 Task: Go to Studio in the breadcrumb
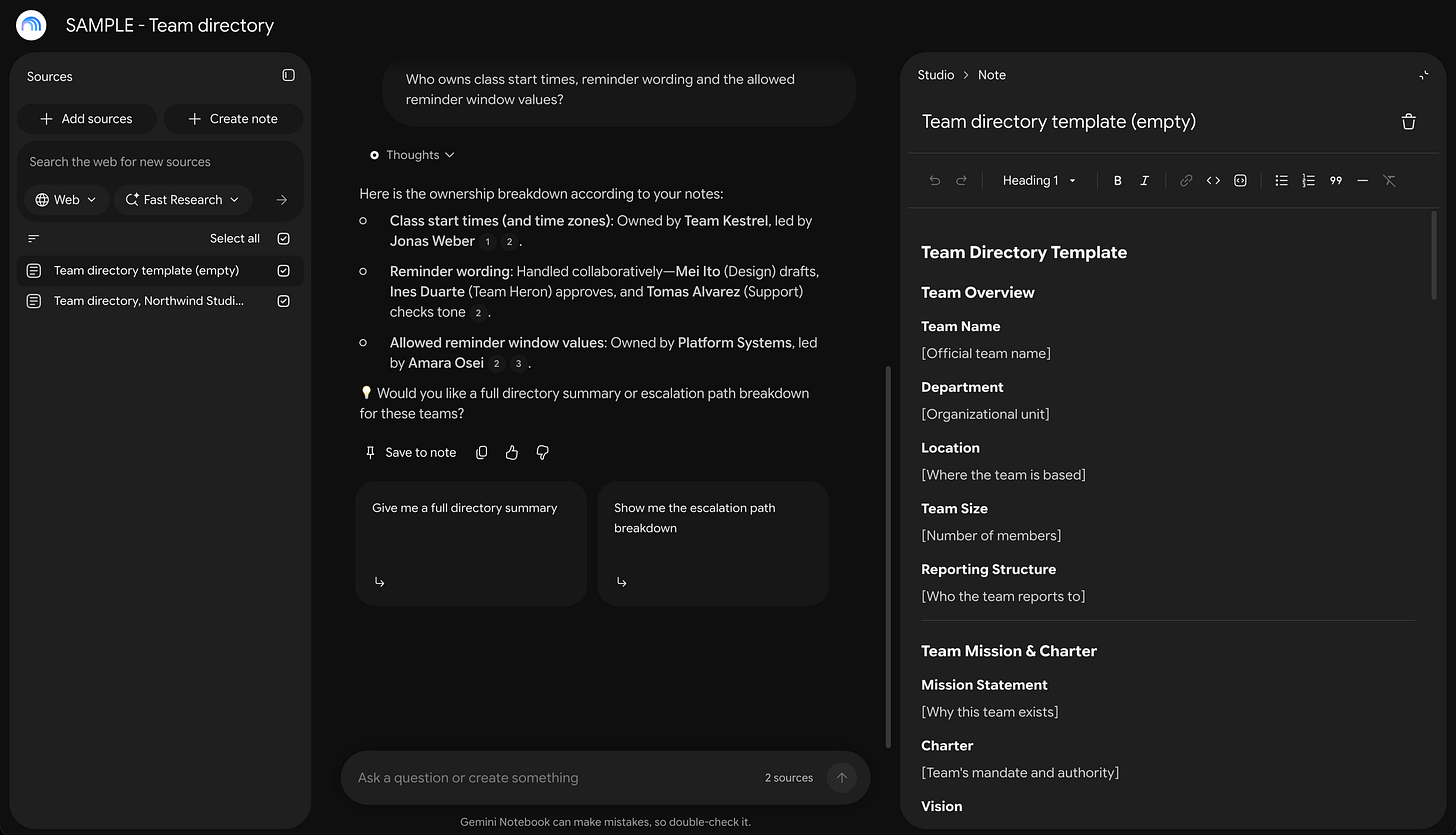pos(936,75)
